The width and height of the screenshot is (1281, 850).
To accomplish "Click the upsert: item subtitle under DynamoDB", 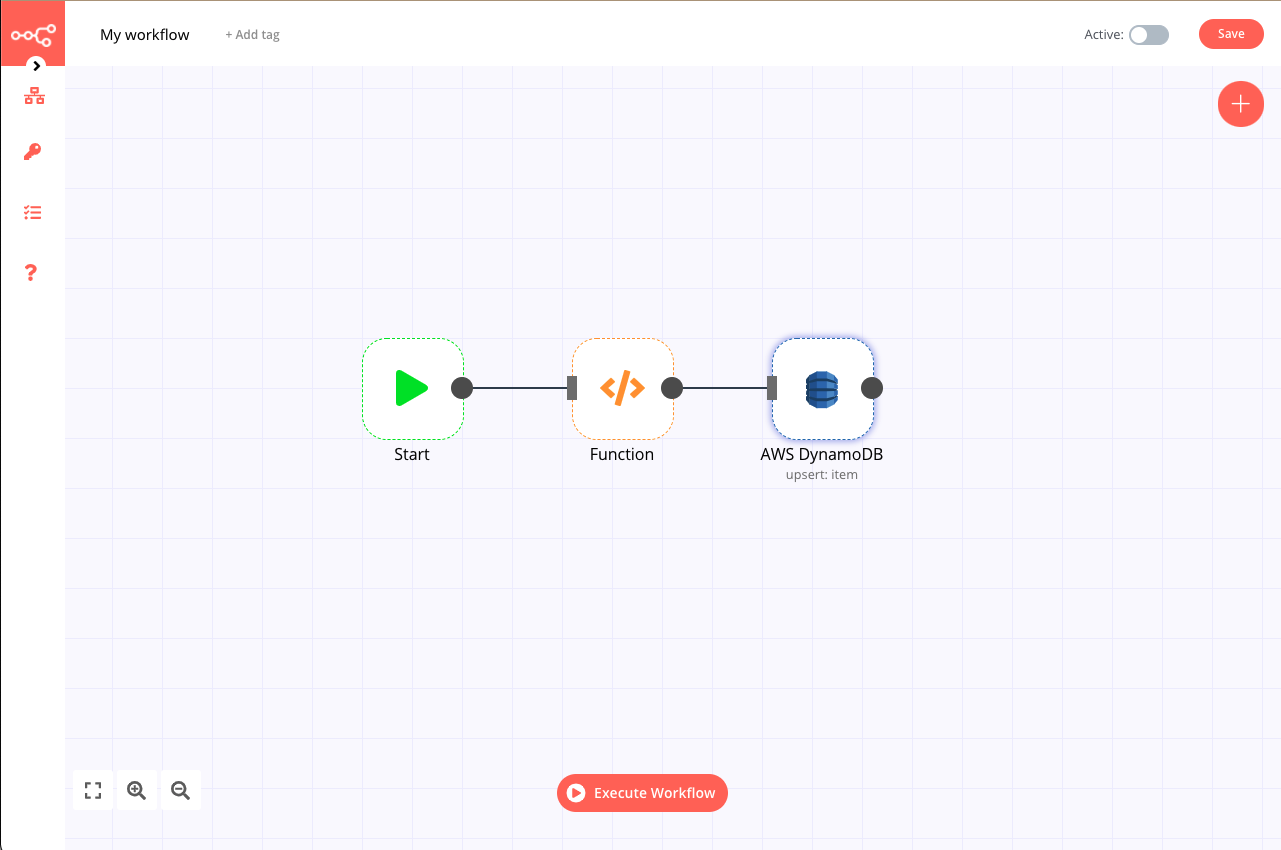I will (822, 474).
